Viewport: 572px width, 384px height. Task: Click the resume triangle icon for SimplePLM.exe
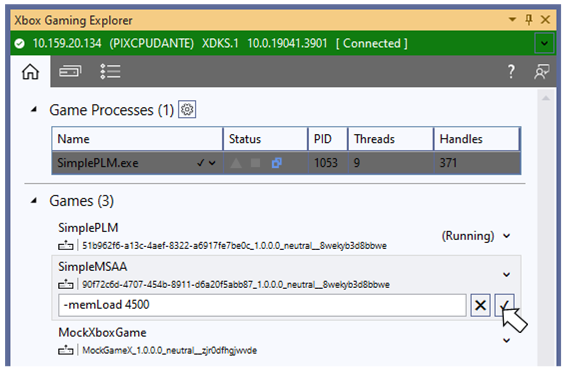[x=236, y=163]
